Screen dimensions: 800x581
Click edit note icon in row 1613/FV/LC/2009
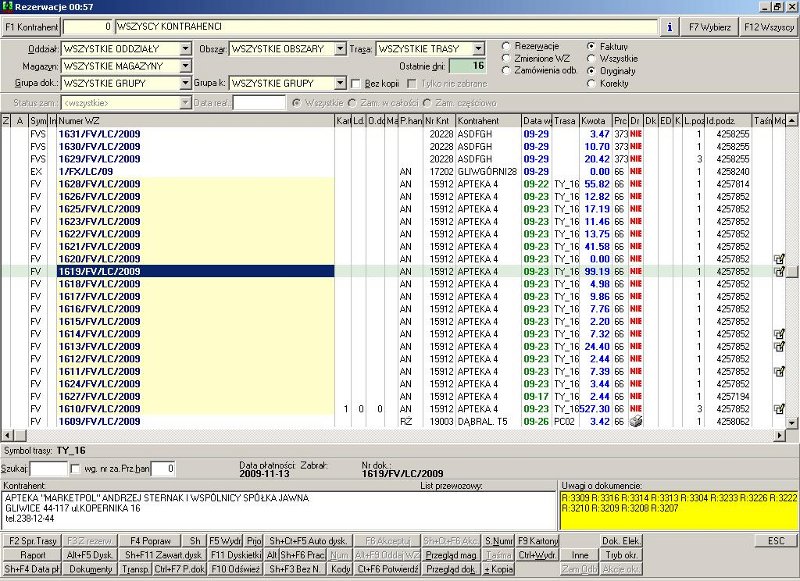pos(779,346)
